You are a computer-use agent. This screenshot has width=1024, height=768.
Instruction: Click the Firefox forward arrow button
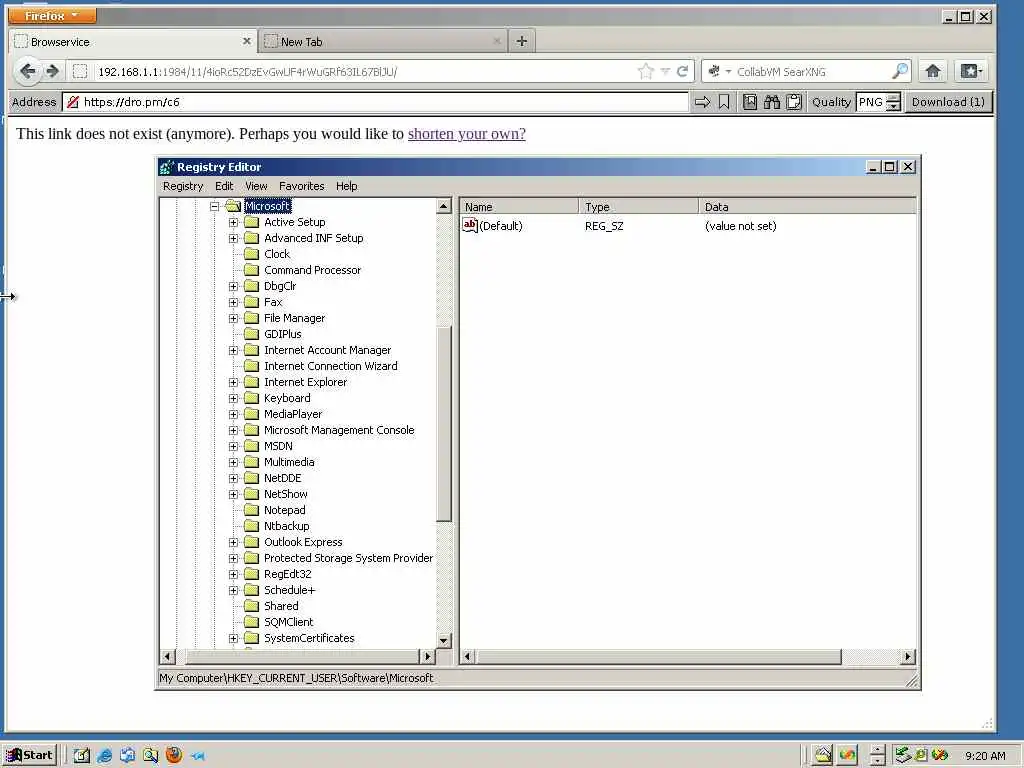click(x=53, y=71)
